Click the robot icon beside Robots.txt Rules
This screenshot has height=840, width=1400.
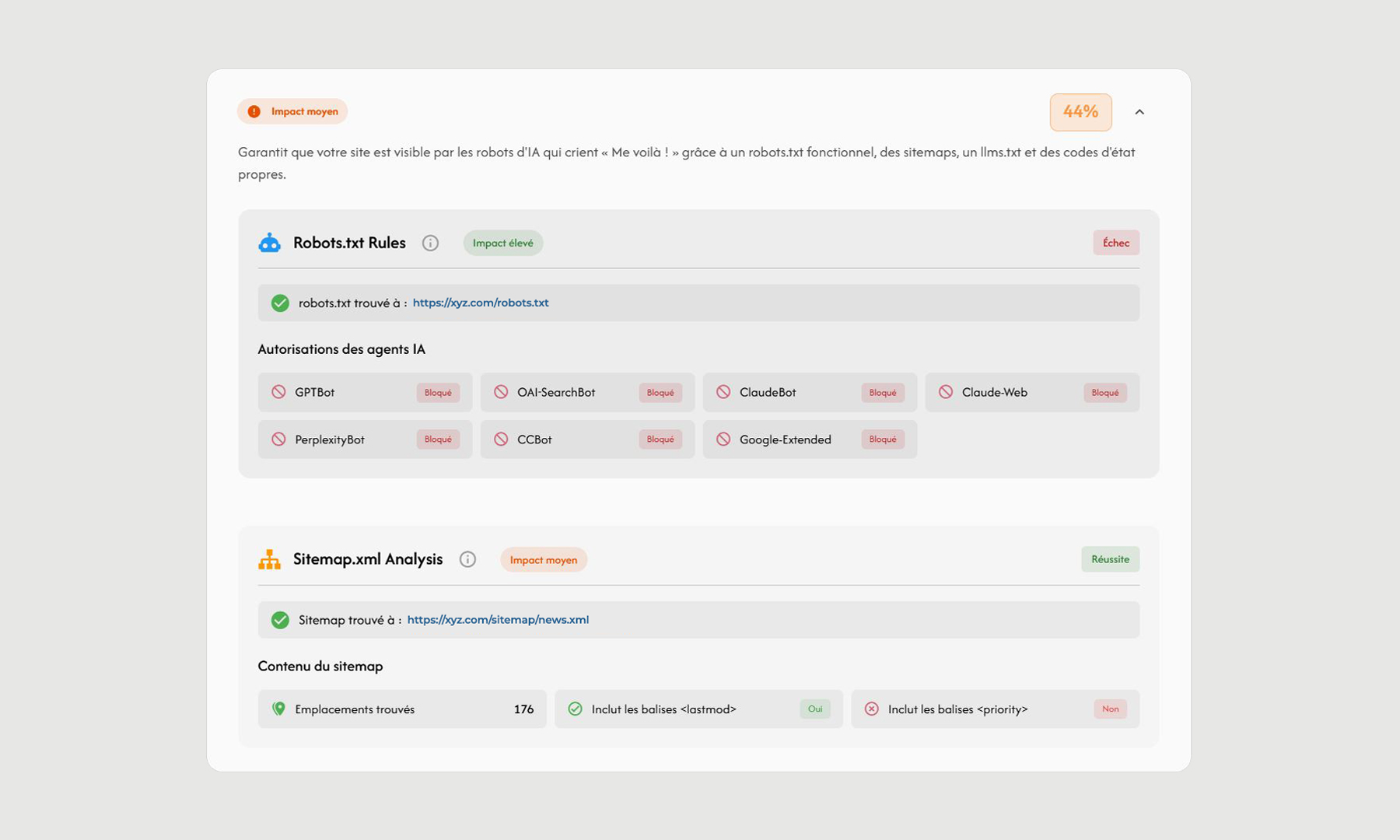pos(269,243)
